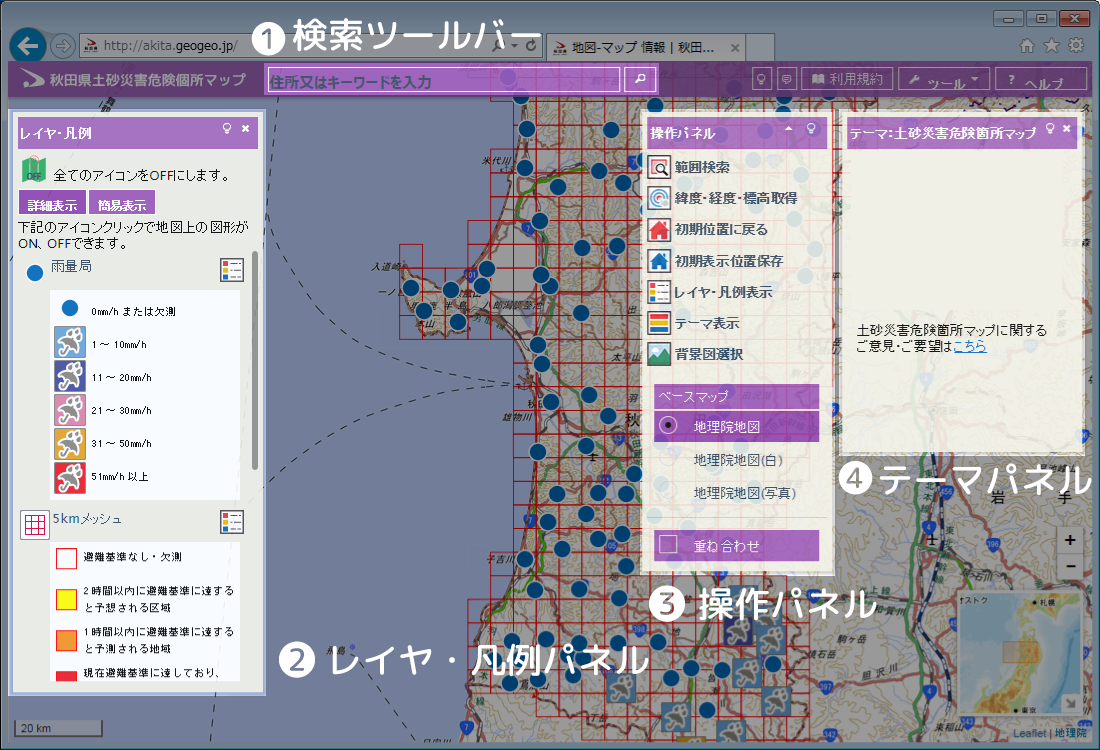Collapse the minimap with the arrow icon
Viewport: 1100px width, 750px height.
(1071, 703)
